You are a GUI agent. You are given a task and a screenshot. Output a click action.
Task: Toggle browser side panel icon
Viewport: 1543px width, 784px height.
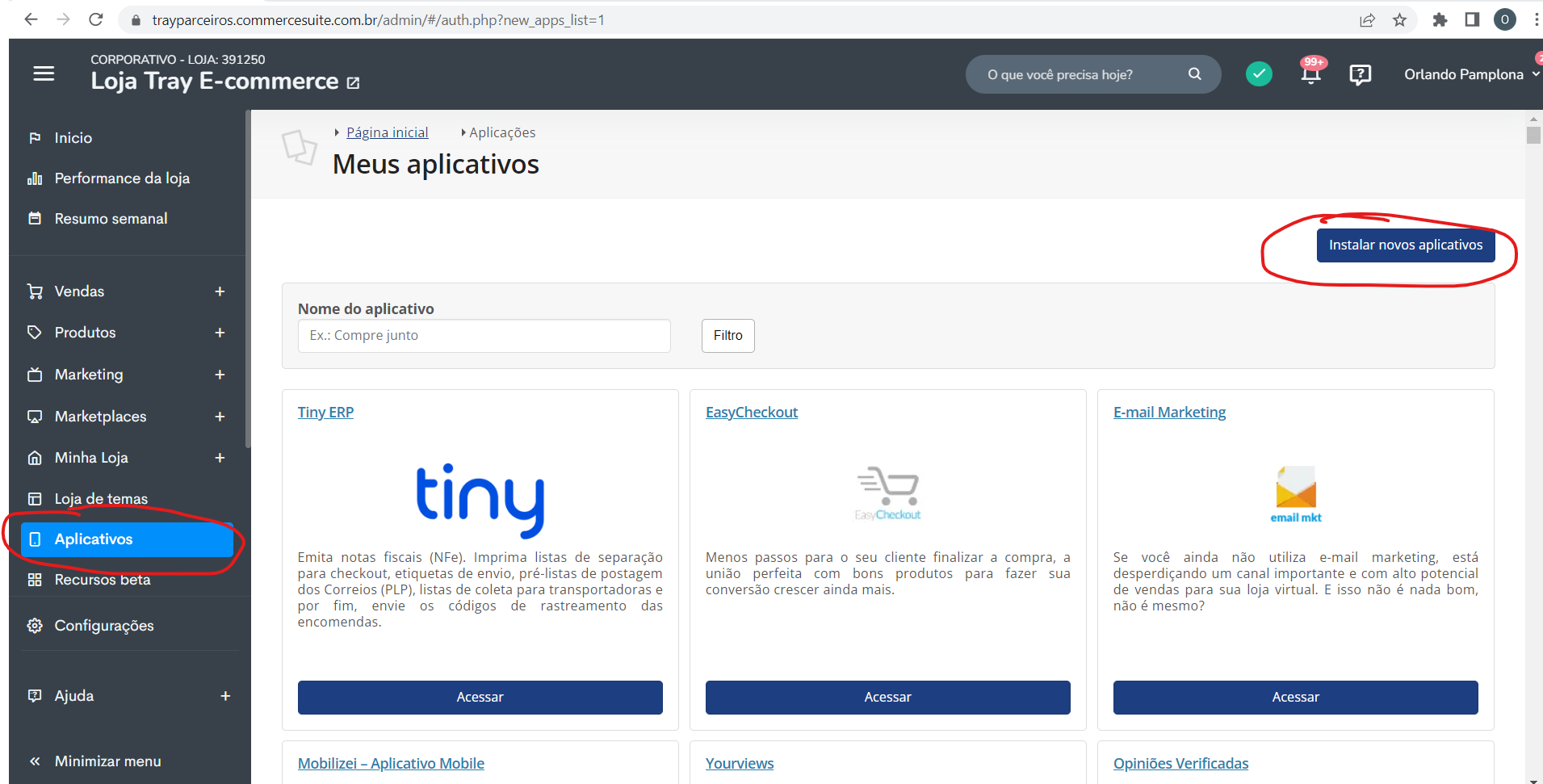point(1472,19)
